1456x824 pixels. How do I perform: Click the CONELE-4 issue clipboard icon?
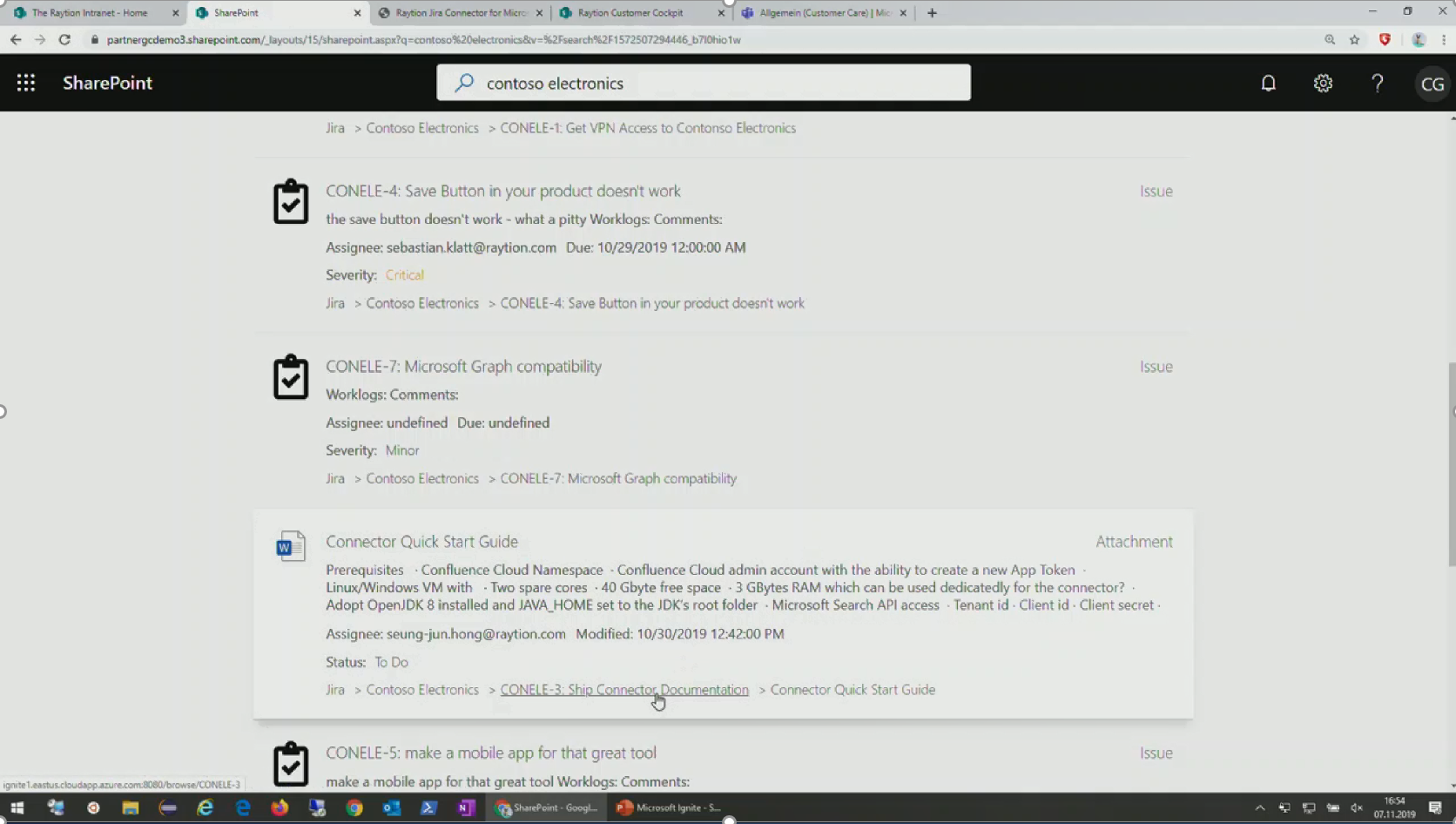[290, 202]
